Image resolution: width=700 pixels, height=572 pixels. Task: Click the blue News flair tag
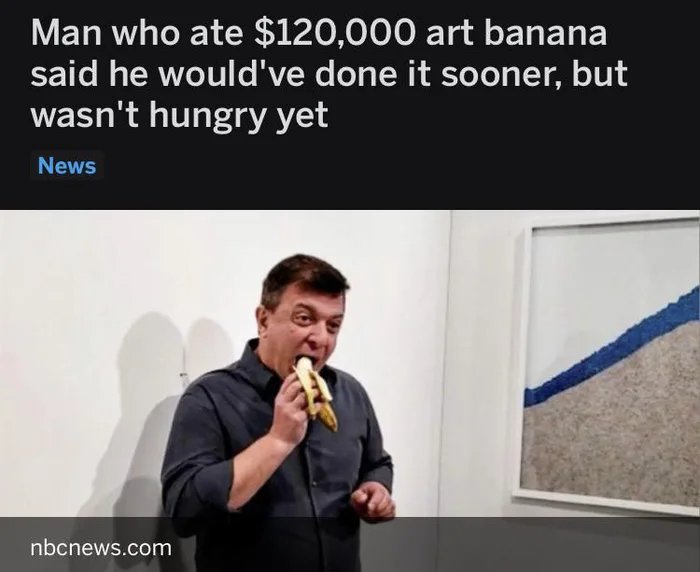(67, 165)
